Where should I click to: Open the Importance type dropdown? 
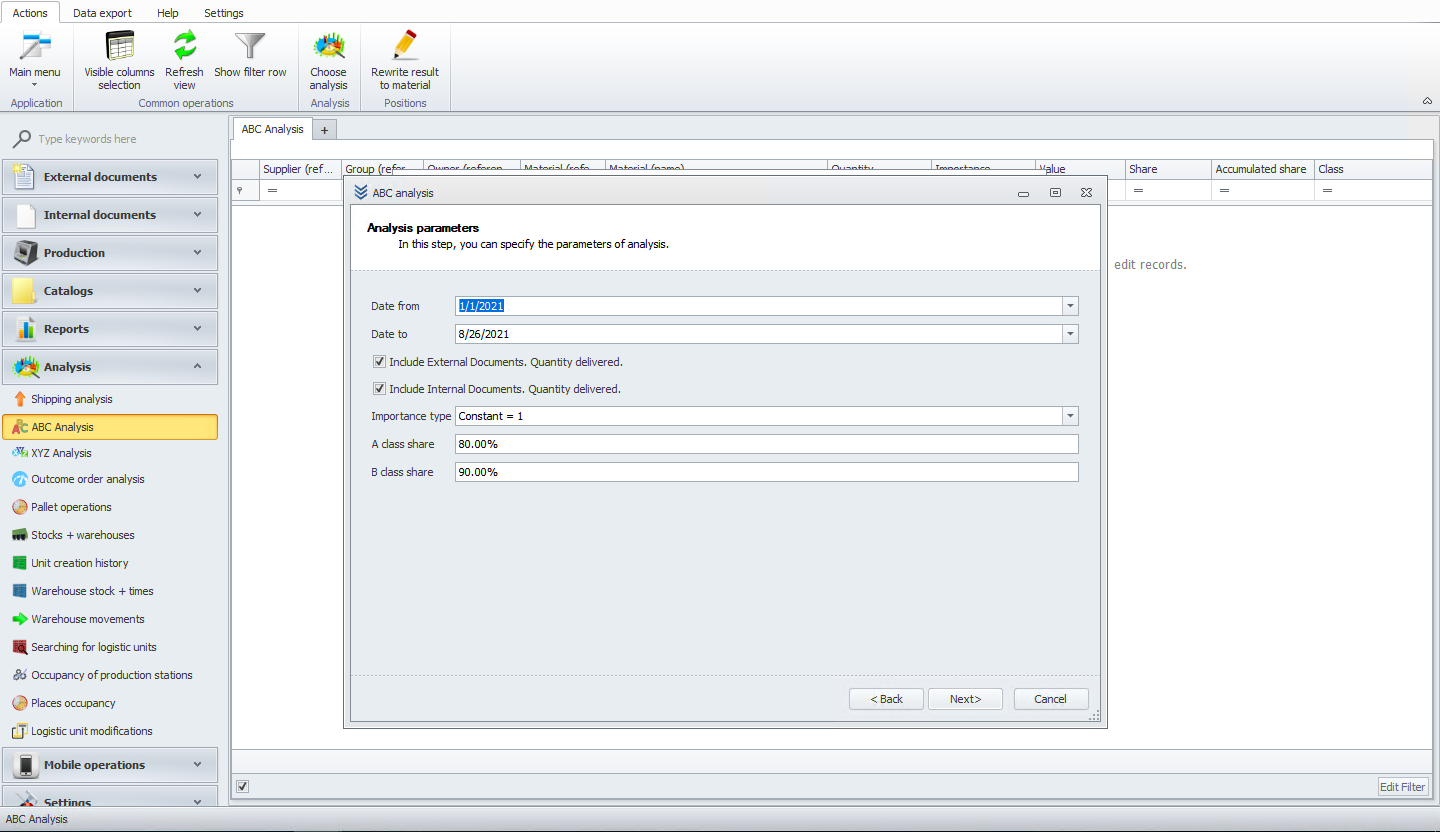click(x=1070, y=416)
